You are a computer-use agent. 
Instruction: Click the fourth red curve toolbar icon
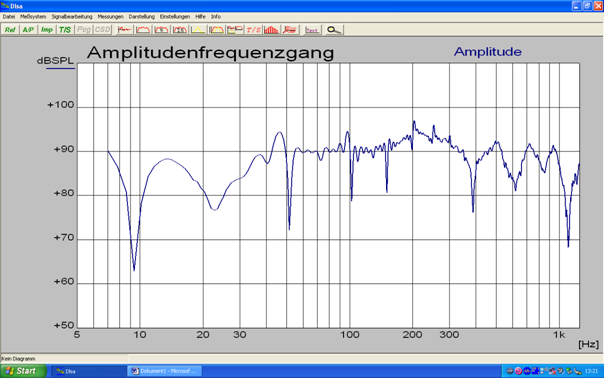pos(180,30)
